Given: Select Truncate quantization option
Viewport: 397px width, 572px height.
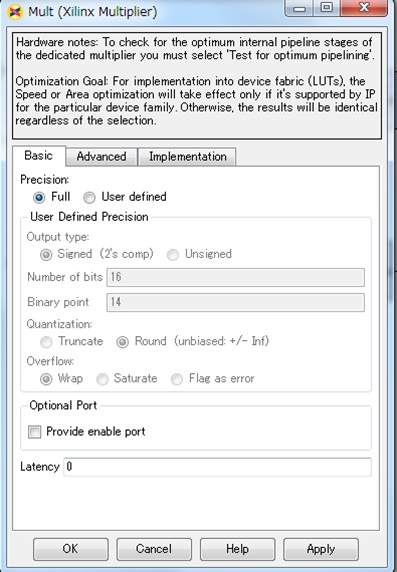Looking at the screenshot, I should [46, 342].
